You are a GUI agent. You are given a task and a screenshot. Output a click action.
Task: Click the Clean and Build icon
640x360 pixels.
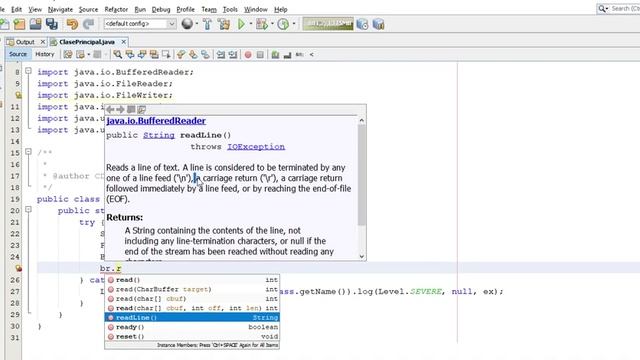click(224, 24)
